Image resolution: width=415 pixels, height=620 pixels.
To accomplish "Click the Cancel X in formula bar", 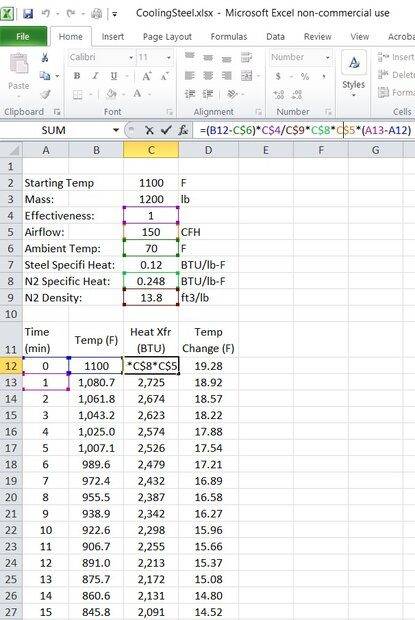I will pyautogui.click(x=149, y=130).
